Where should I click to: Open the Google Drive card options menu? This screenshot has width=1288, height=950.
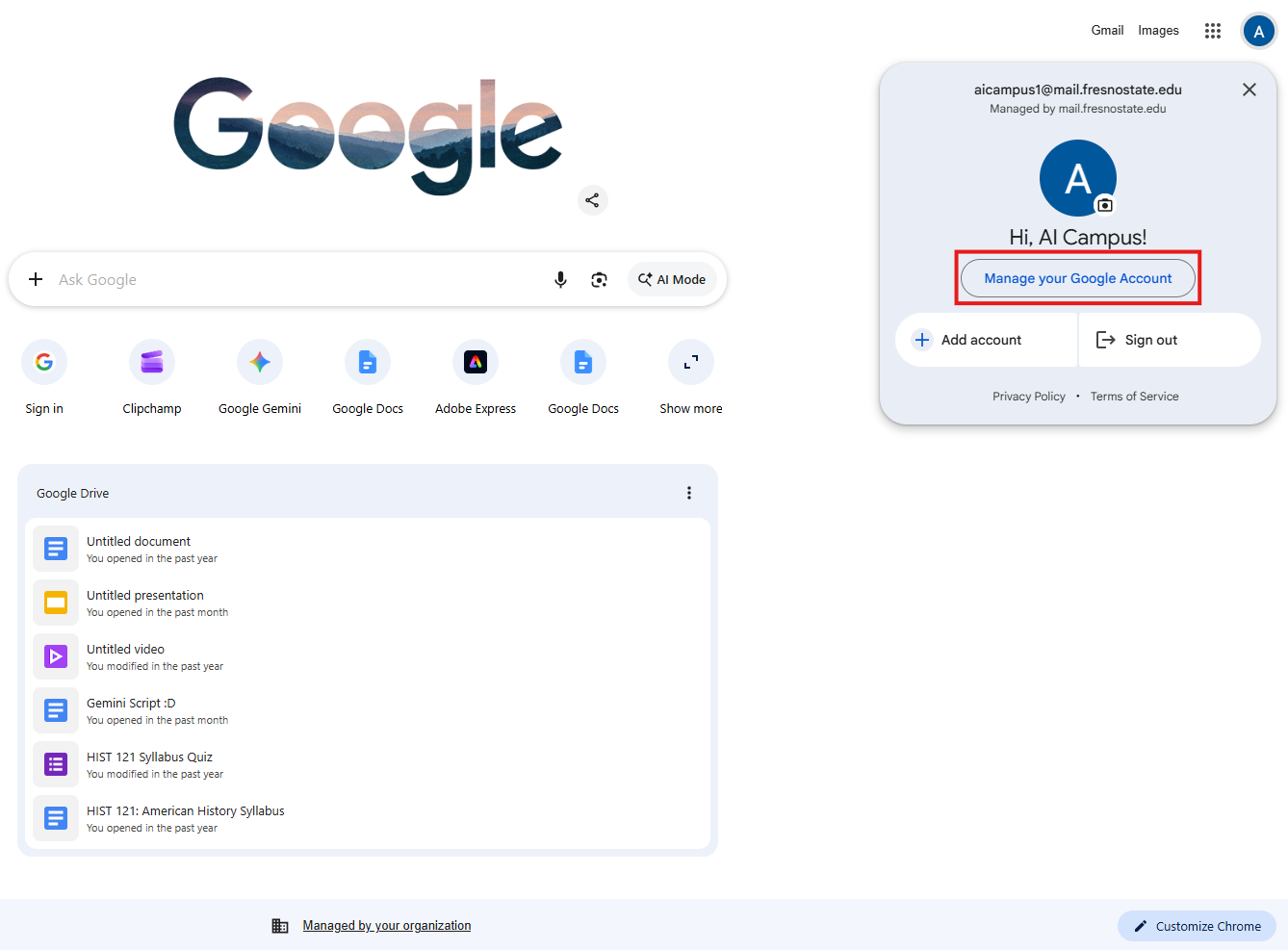pos(689,493)
